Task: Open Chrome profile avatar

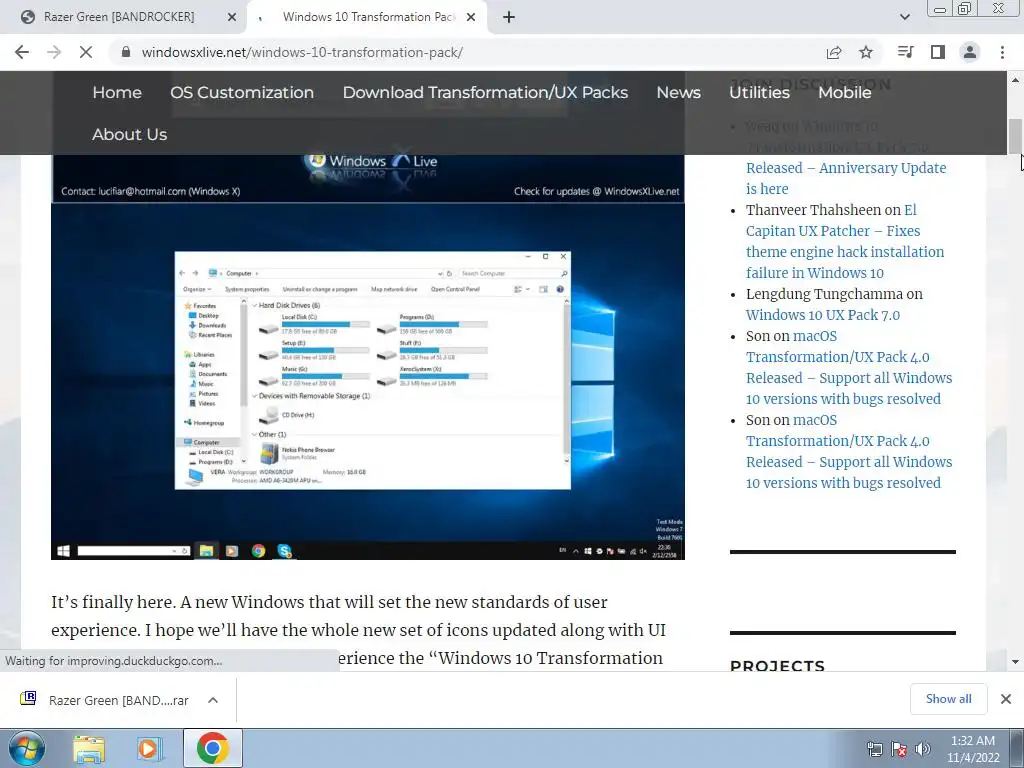Action: 970,52
